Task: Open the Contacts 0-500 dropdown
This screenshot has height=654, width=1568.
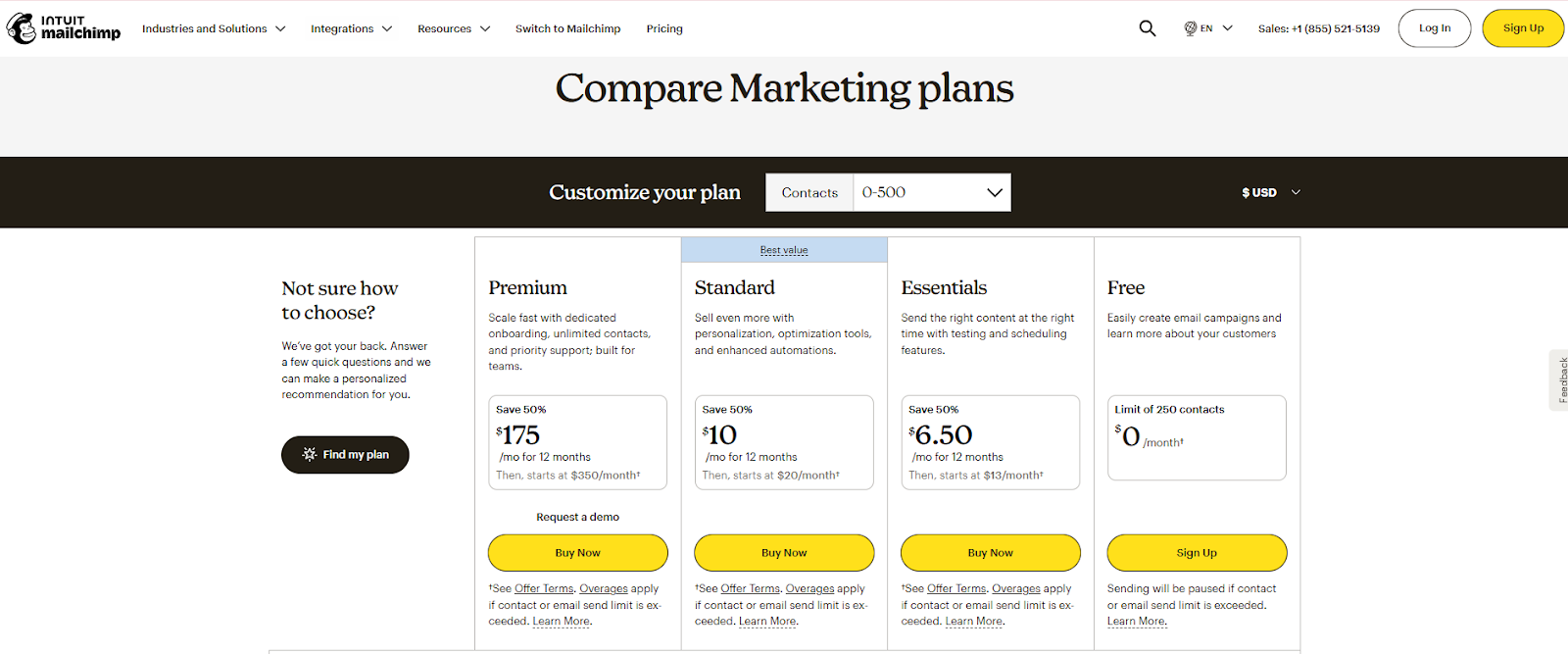Action: [931, 192]
